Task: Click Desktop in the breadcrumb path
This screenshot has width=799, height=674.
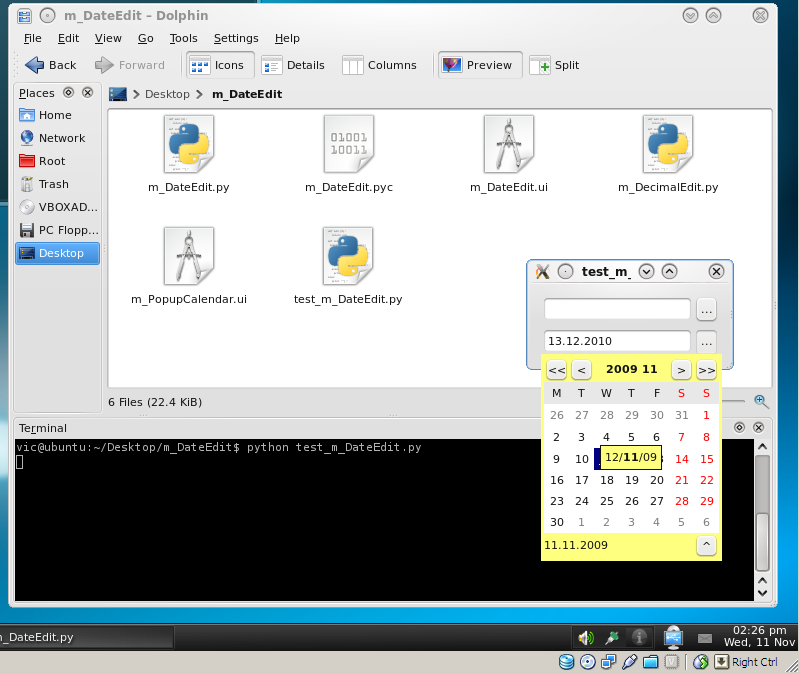Action: [167, 94]
